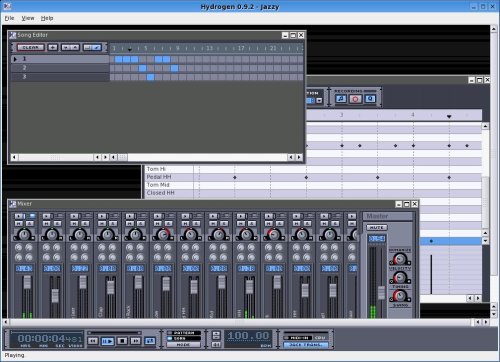500x362 pixels.
Task: Click the red pan knob on sixth channel
Action: 163,235
